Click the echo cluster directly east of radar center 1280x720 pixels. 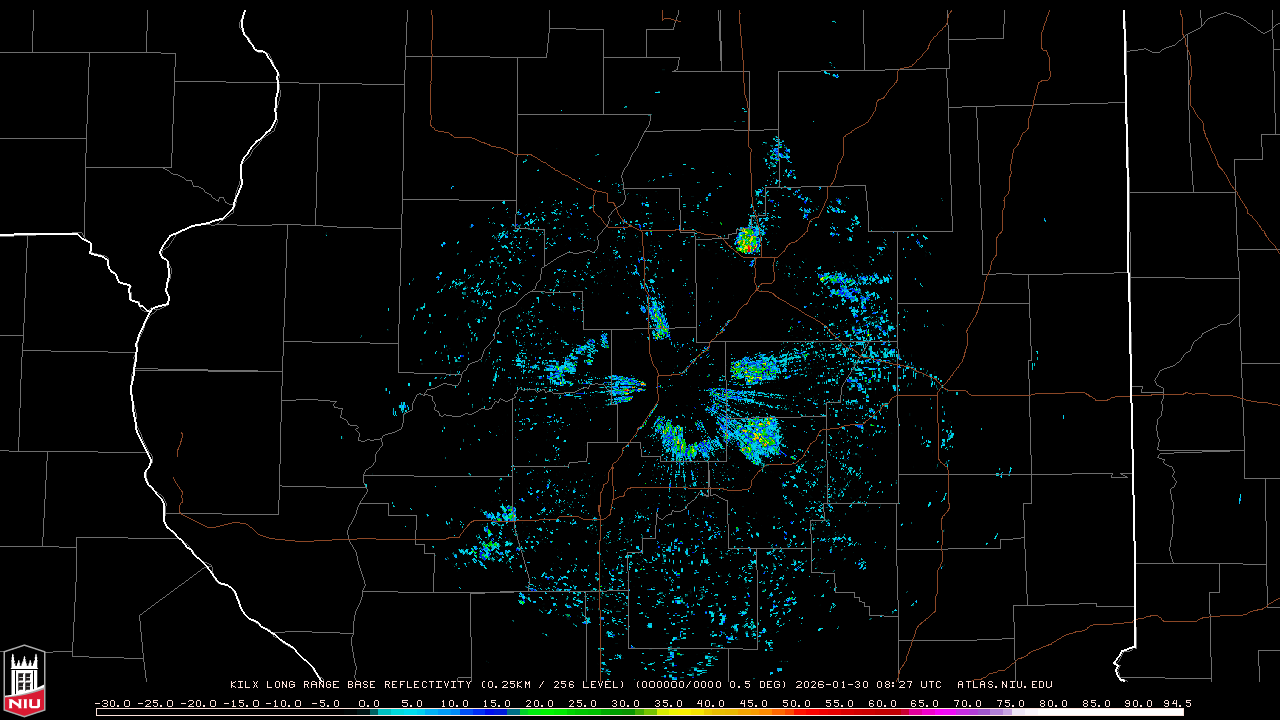click(750, 371)
